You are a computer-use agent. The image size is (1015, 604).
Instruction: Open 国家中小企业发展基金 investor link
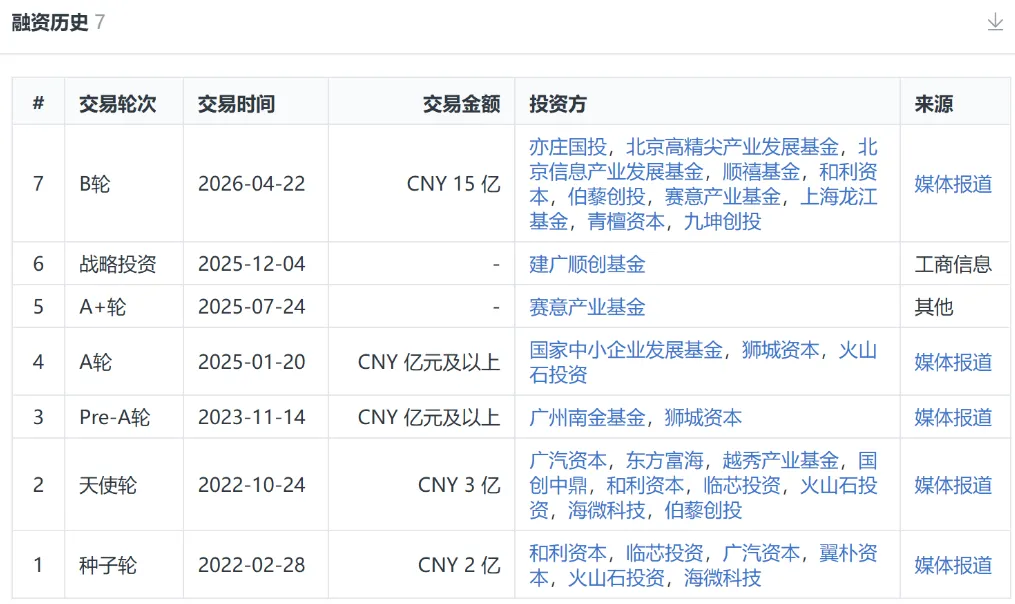(x=626, y=350)
